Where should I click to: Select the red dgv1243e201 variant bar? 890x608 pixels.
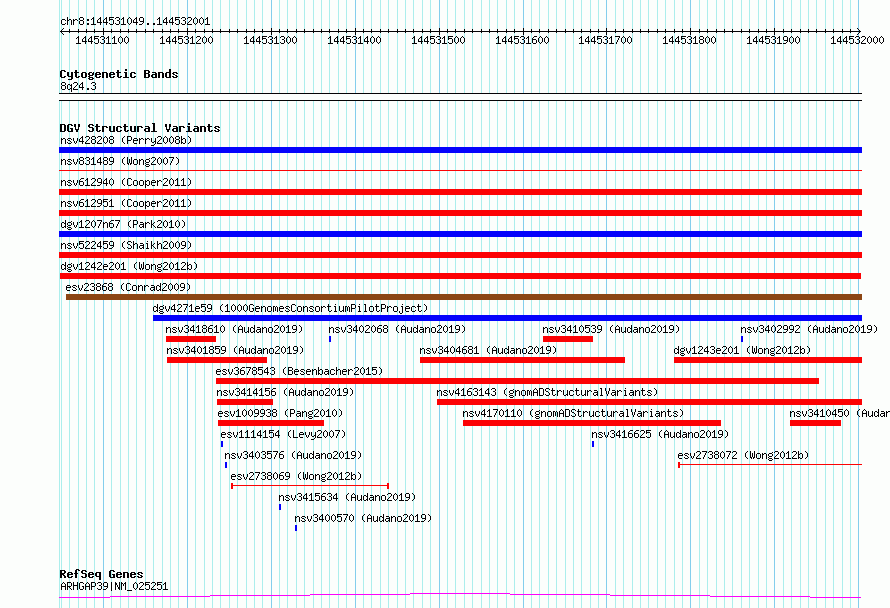pos(768,360)
